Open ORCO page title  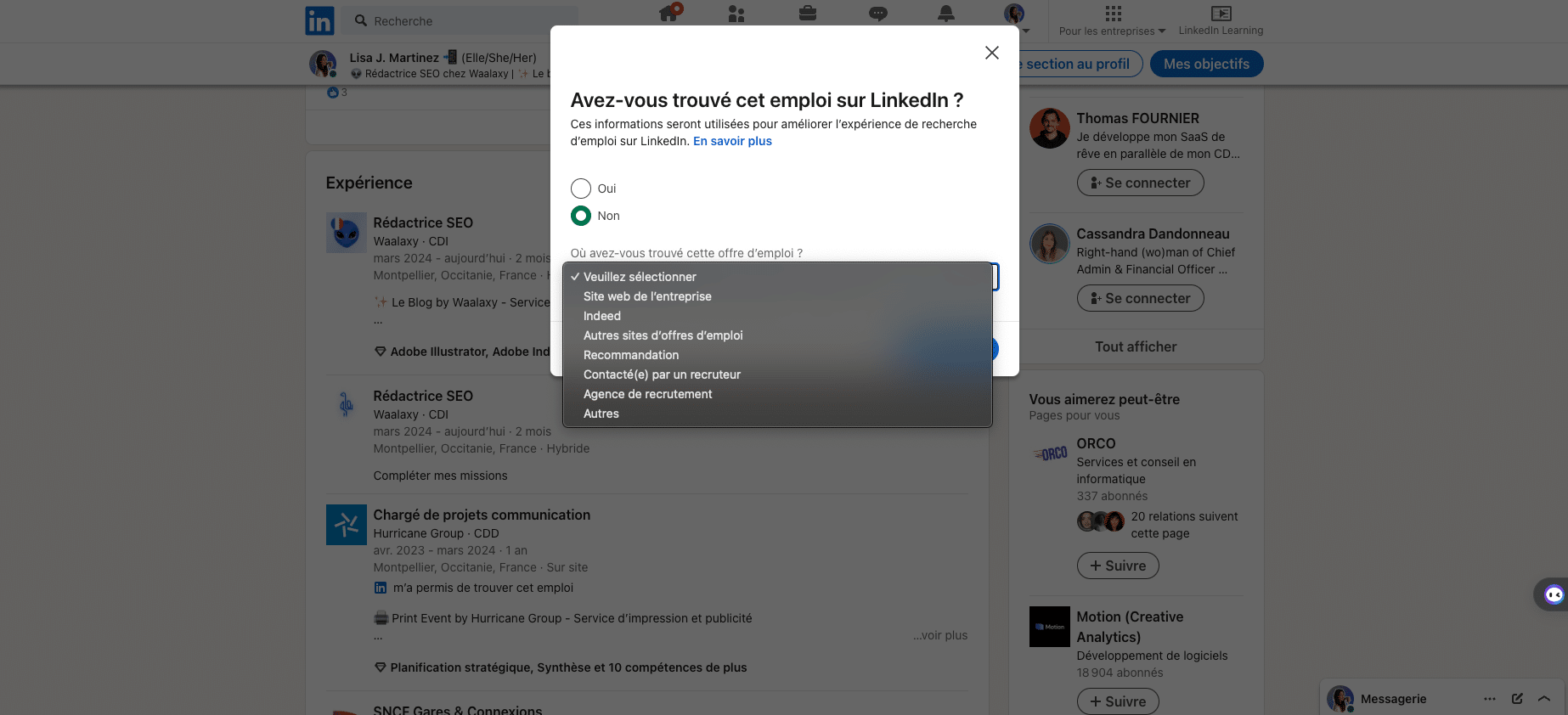1096,443
